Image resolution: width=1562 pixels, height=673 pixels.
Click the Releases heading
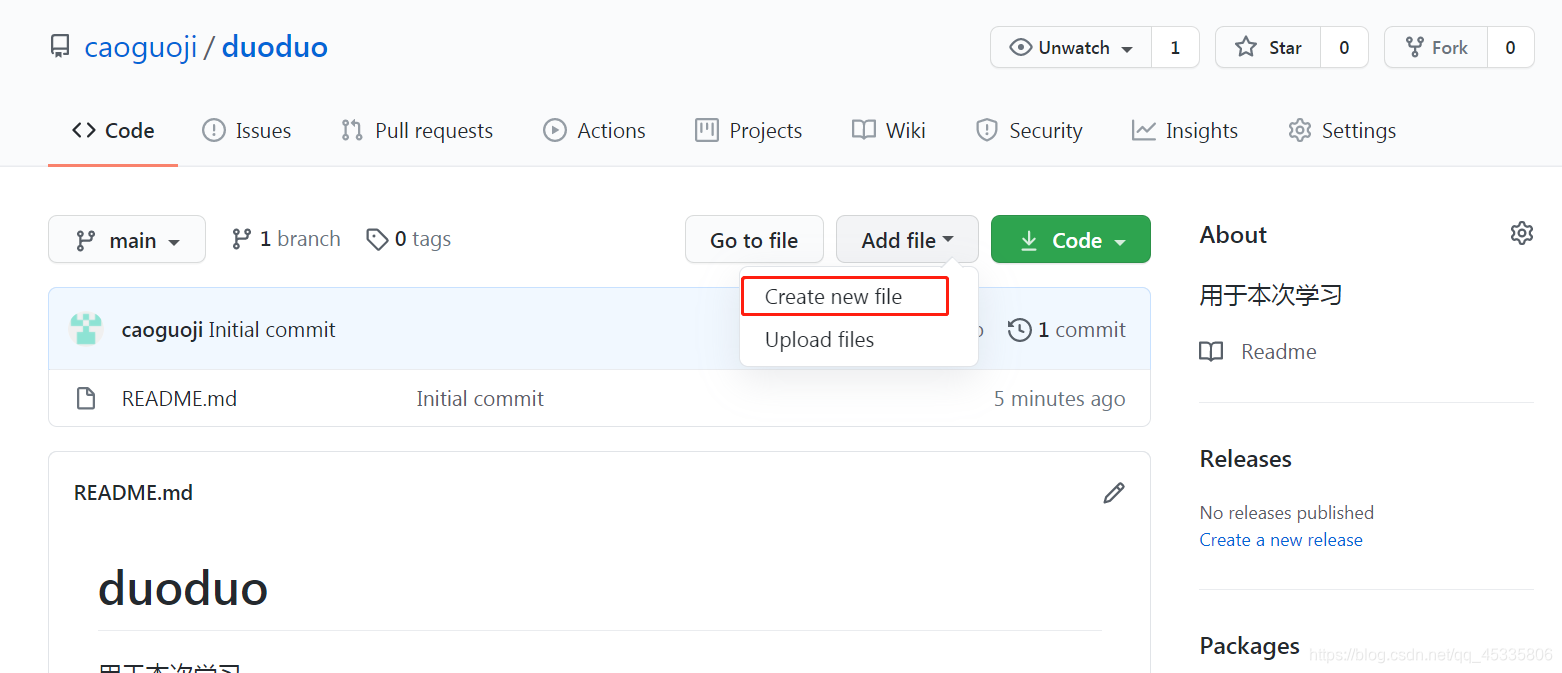pos(1245,459)
